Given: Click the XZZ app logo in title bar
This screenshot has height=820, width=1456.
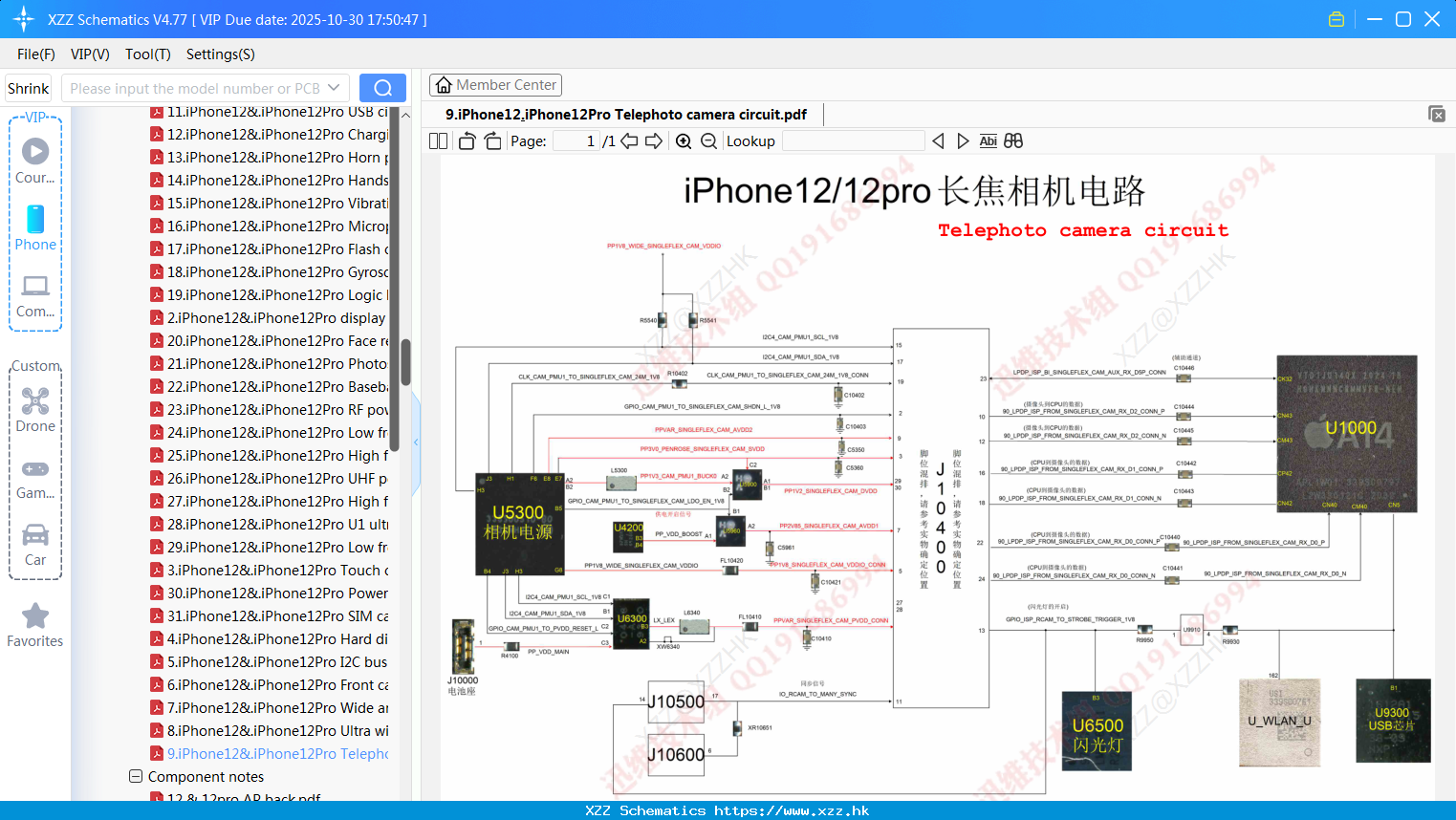Looking at the screenshot, I should tap(24, 19).
